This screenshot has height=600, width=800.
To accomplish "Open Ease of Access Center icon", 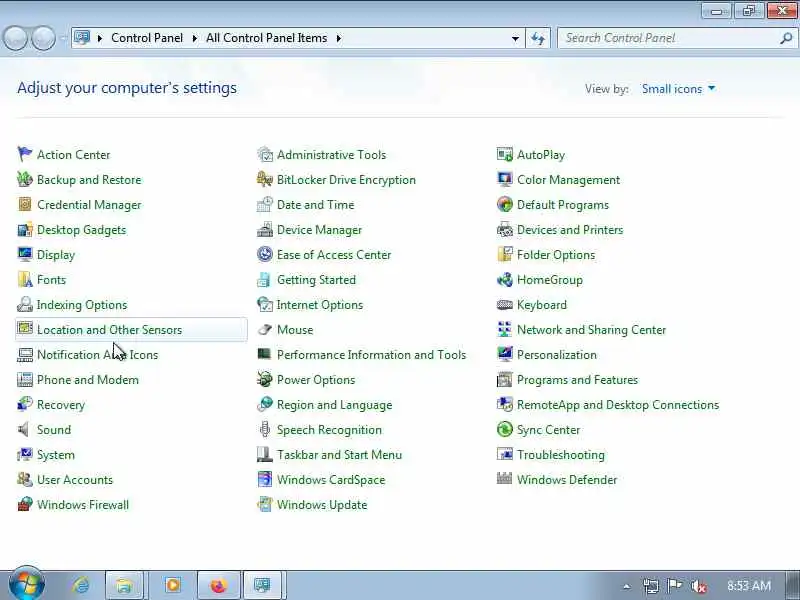I will point(265,254).
